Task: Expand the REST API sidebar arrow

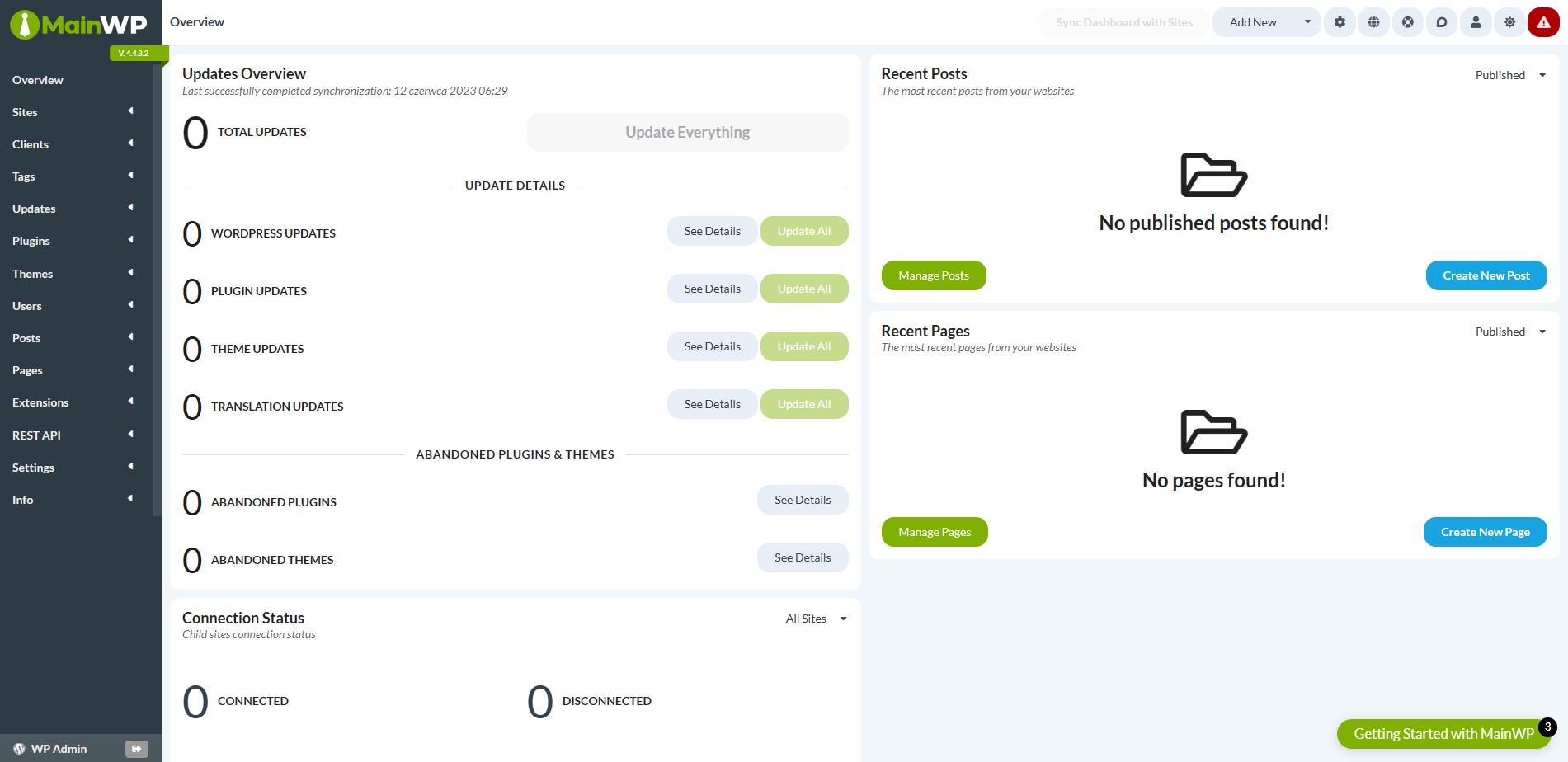Action: [x=130, y=435]
